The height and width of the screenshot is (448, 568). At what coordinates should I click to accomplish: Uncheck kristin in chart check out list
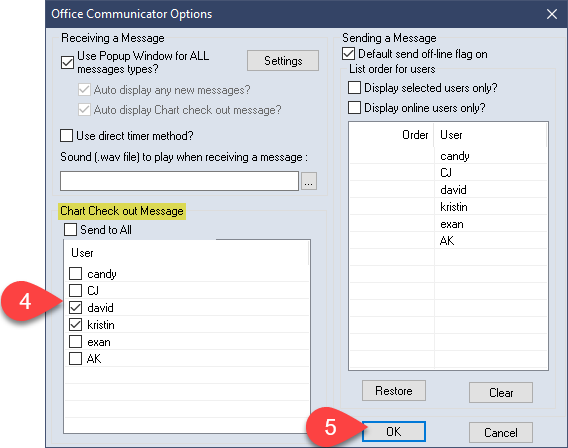(x=75, y=325)
